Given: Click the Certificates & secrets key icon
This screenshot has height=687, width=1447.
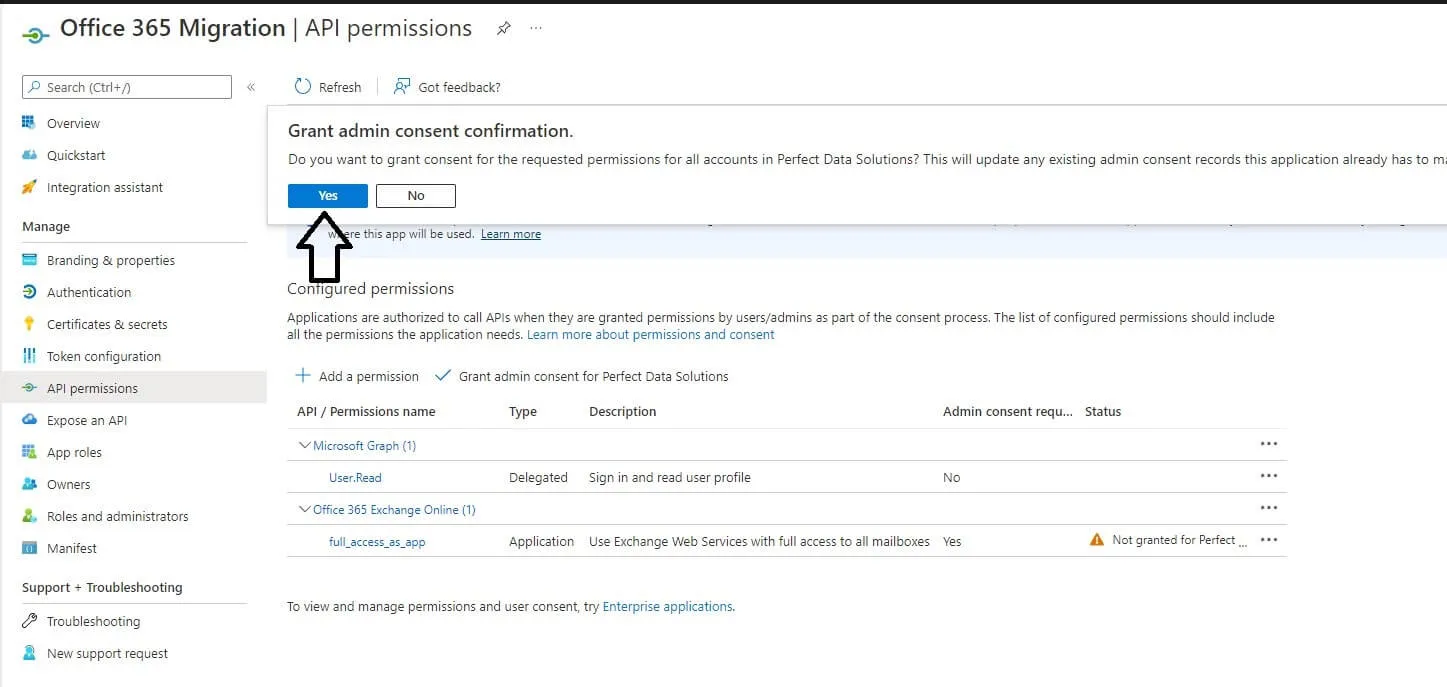Looking at the screenshot, I should coord(29,324).
